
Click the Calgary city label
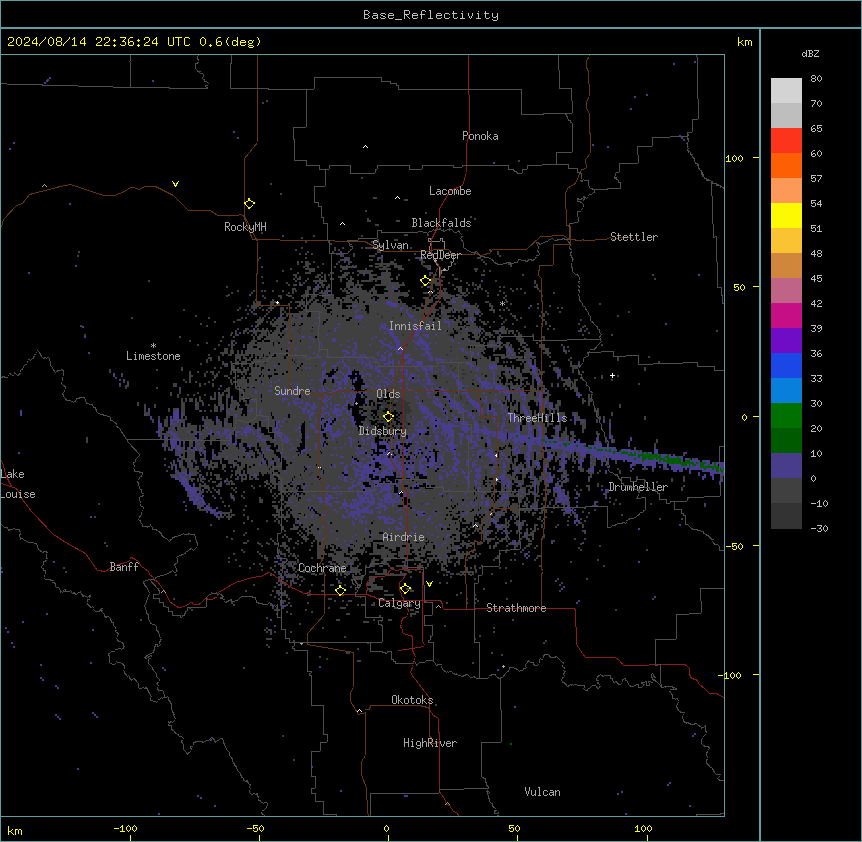(x=399, y=603)
